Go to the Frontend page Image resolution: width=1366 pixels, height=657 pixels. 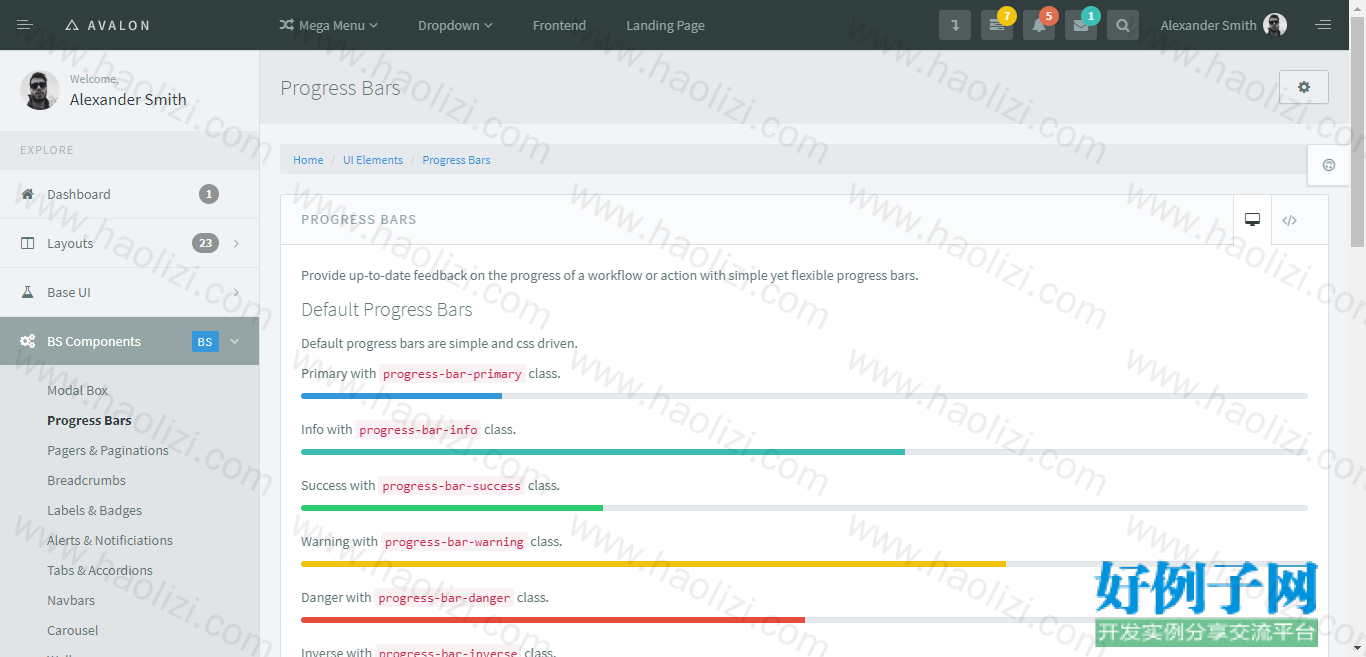559,25
